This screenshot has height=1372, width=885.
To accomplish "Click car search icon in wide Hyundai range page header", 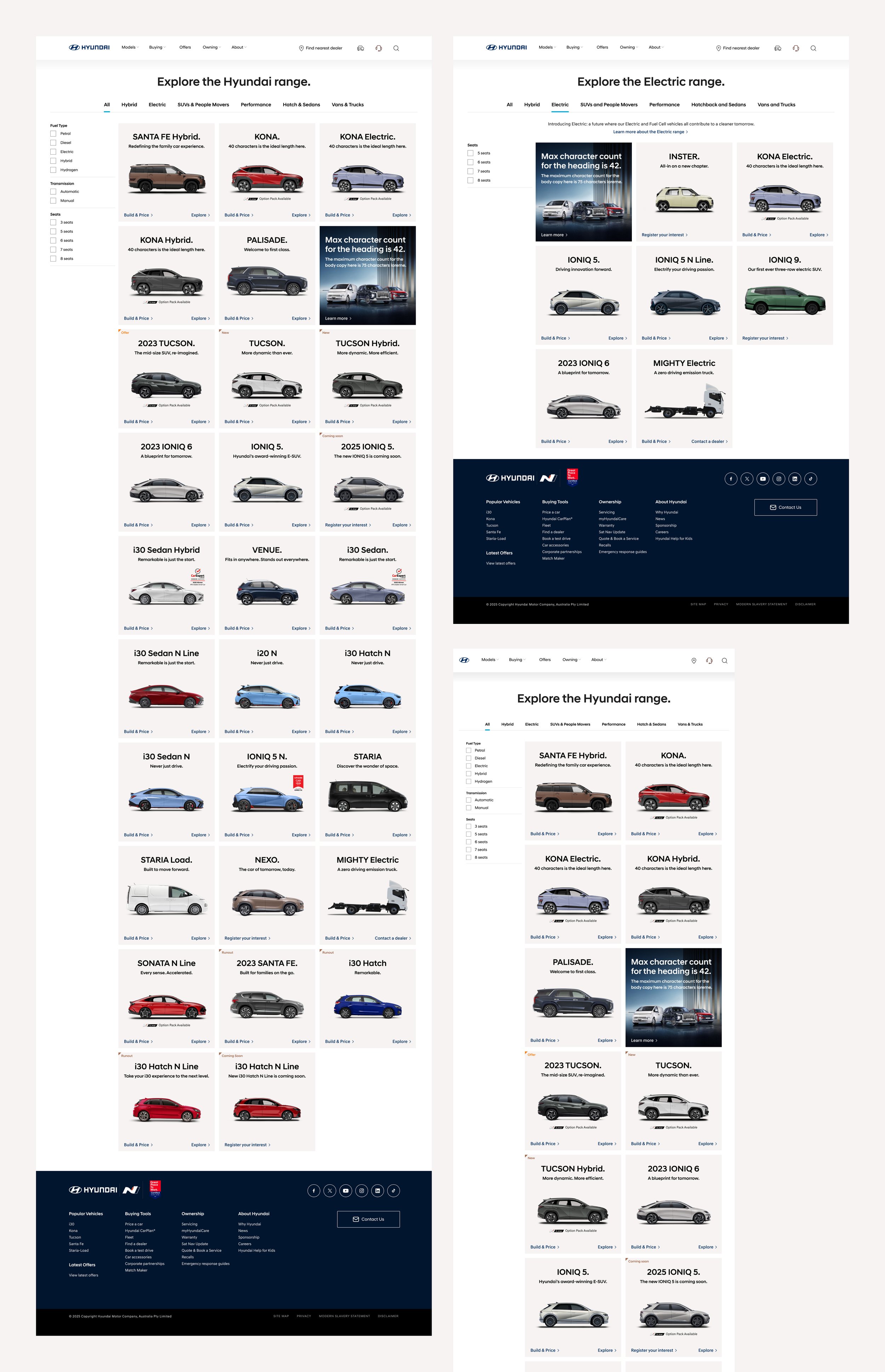I will (x=360, y=48).
